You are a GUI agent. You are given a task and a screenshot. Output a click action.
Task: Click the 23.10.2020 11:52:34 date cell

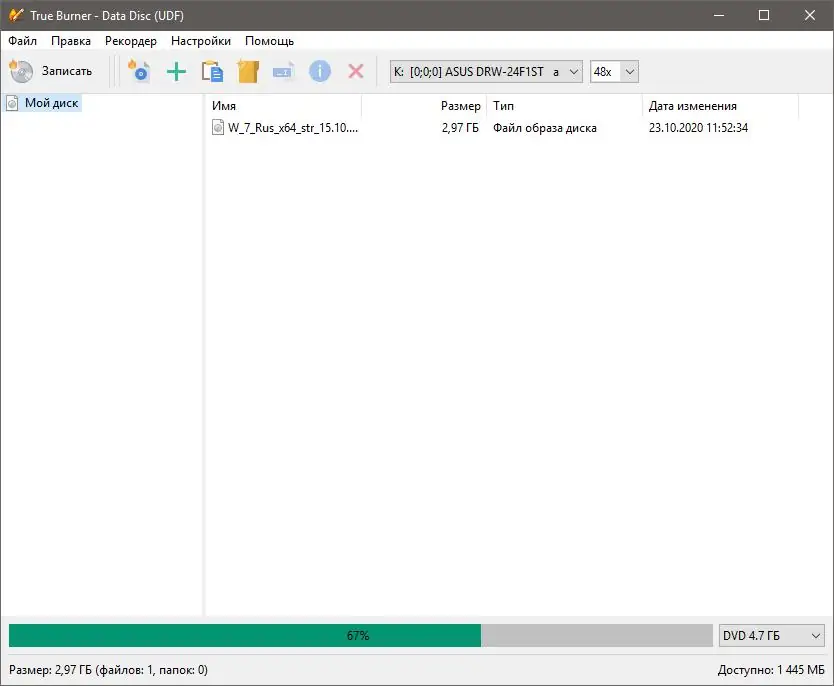click(698, 128)
